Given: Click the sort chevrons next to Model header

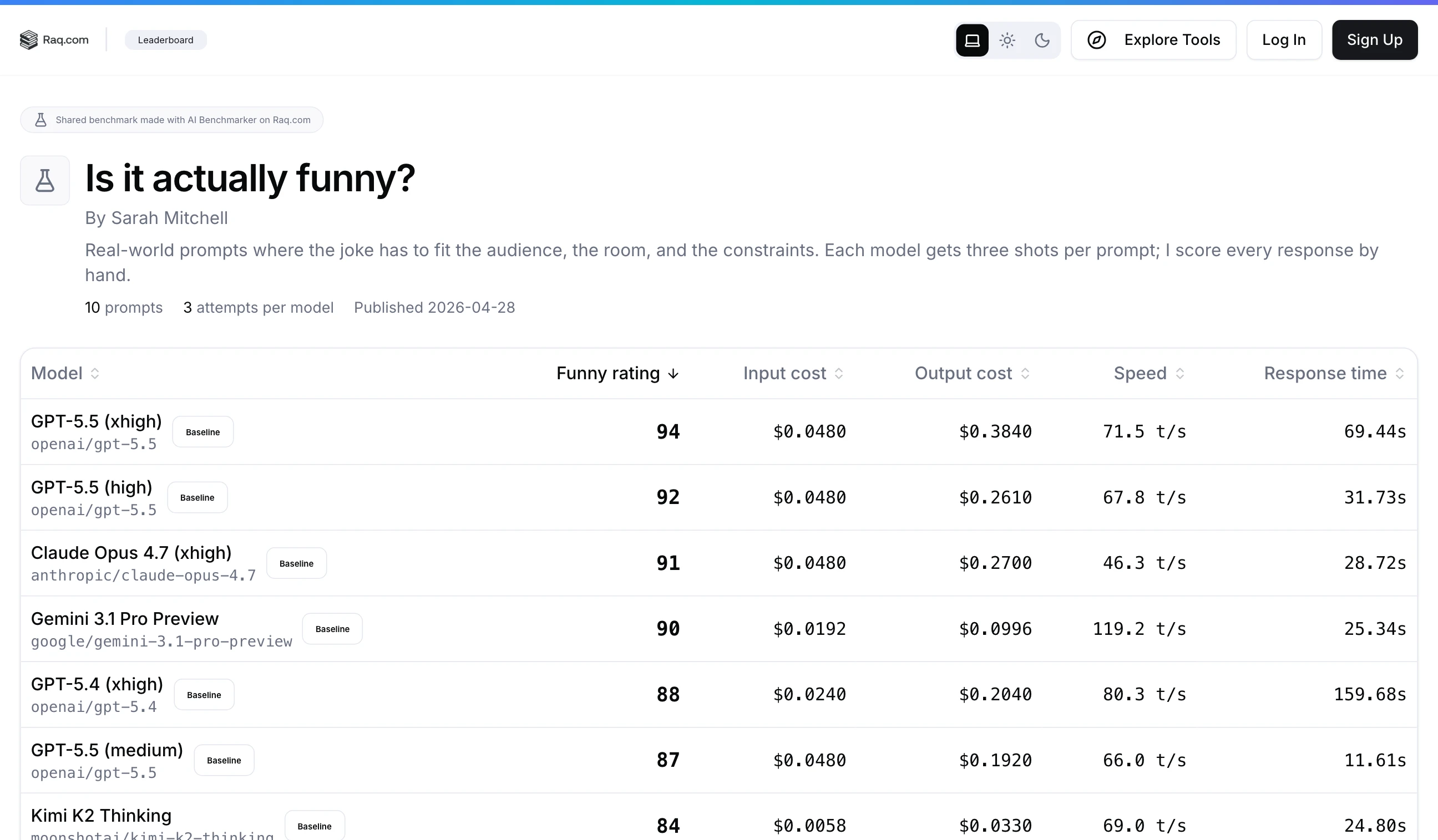Looking at the screenshot, I should (x=95, y=374).
